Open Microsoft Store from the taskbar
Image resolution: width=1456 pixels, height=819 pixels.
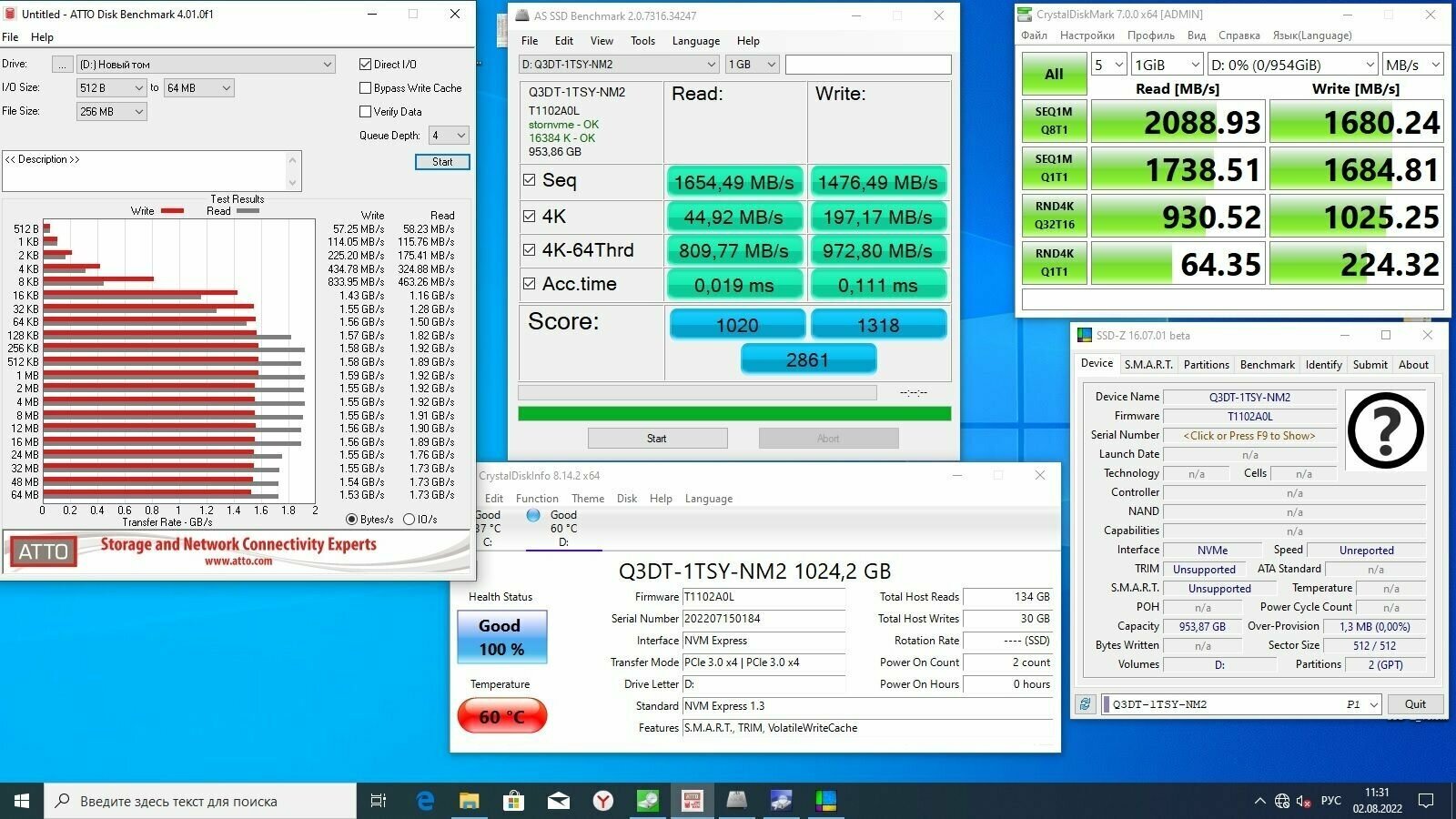coord(513,801)
